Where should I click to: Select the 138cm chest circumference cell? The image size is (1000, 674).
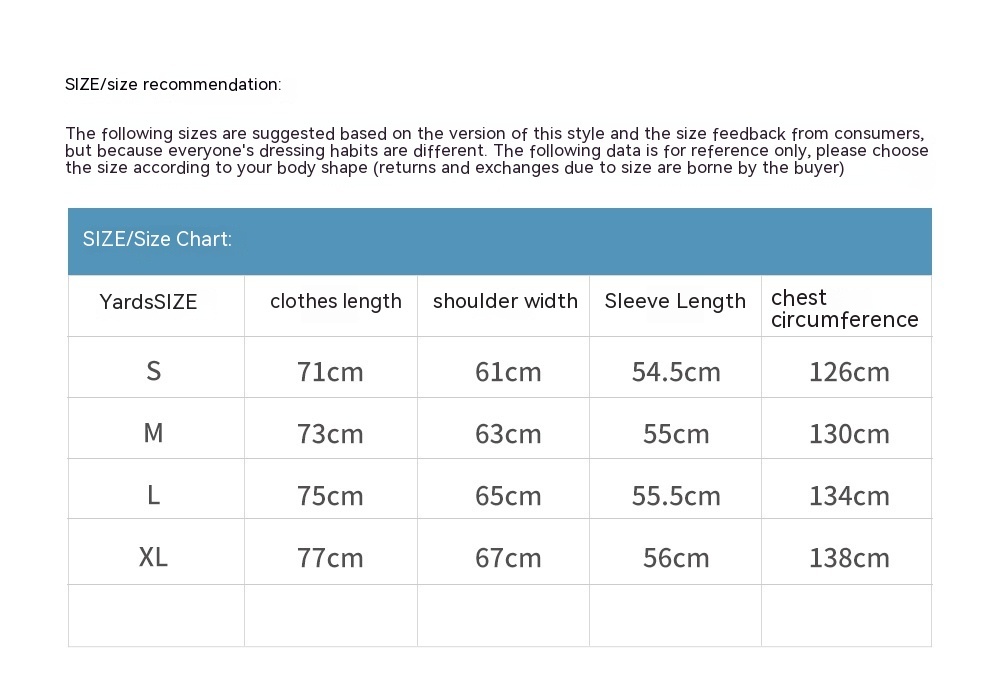[x=849, y=558]
